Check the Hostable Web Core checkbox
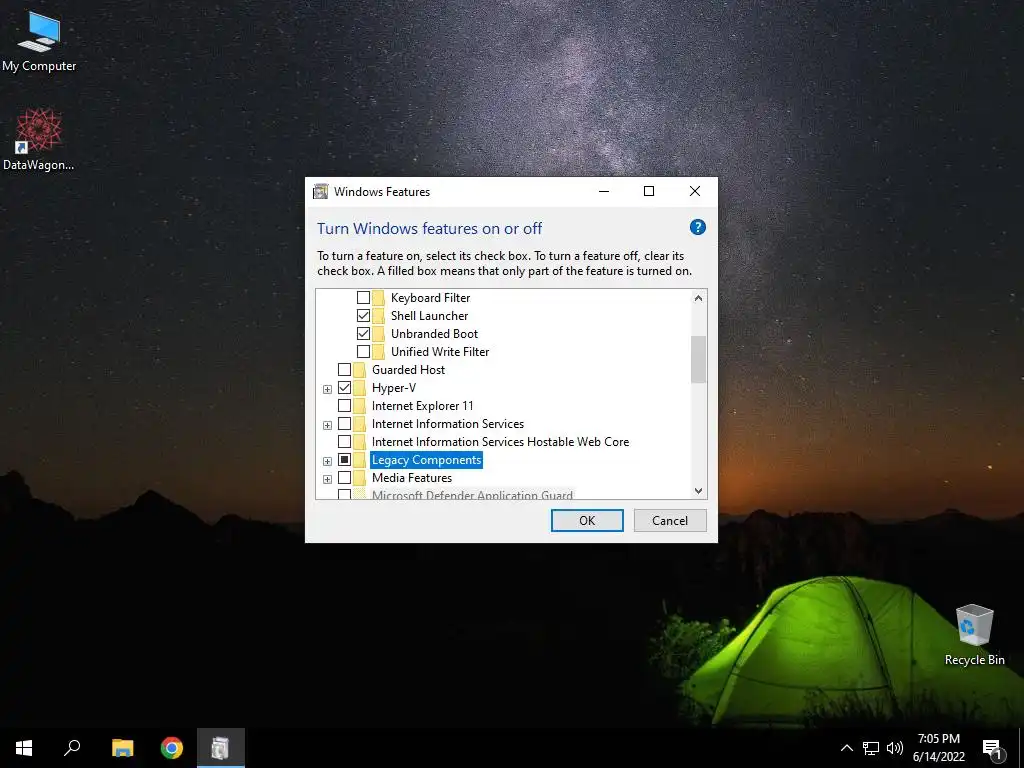This screenshot has width=1024, height=768. click(344, 442)
